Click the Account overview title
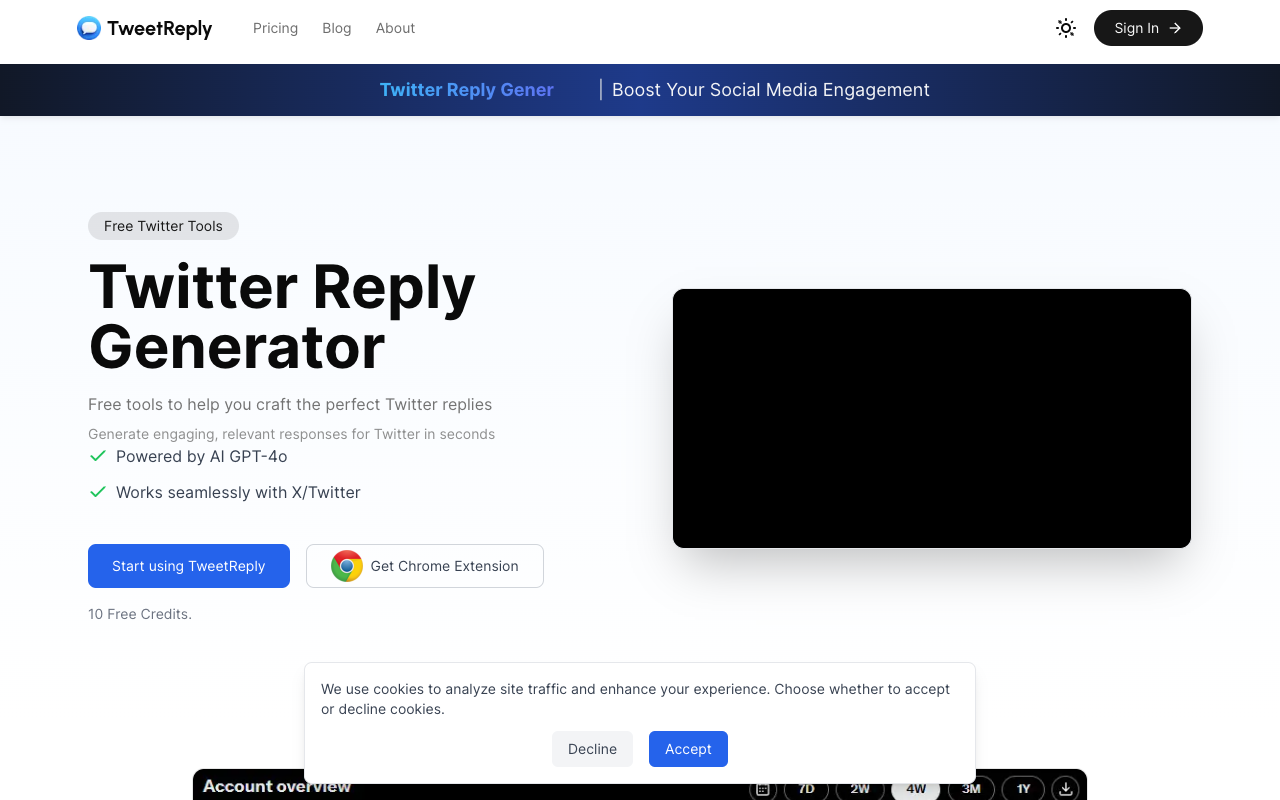The image size is (1280, 800). point(277,786)
